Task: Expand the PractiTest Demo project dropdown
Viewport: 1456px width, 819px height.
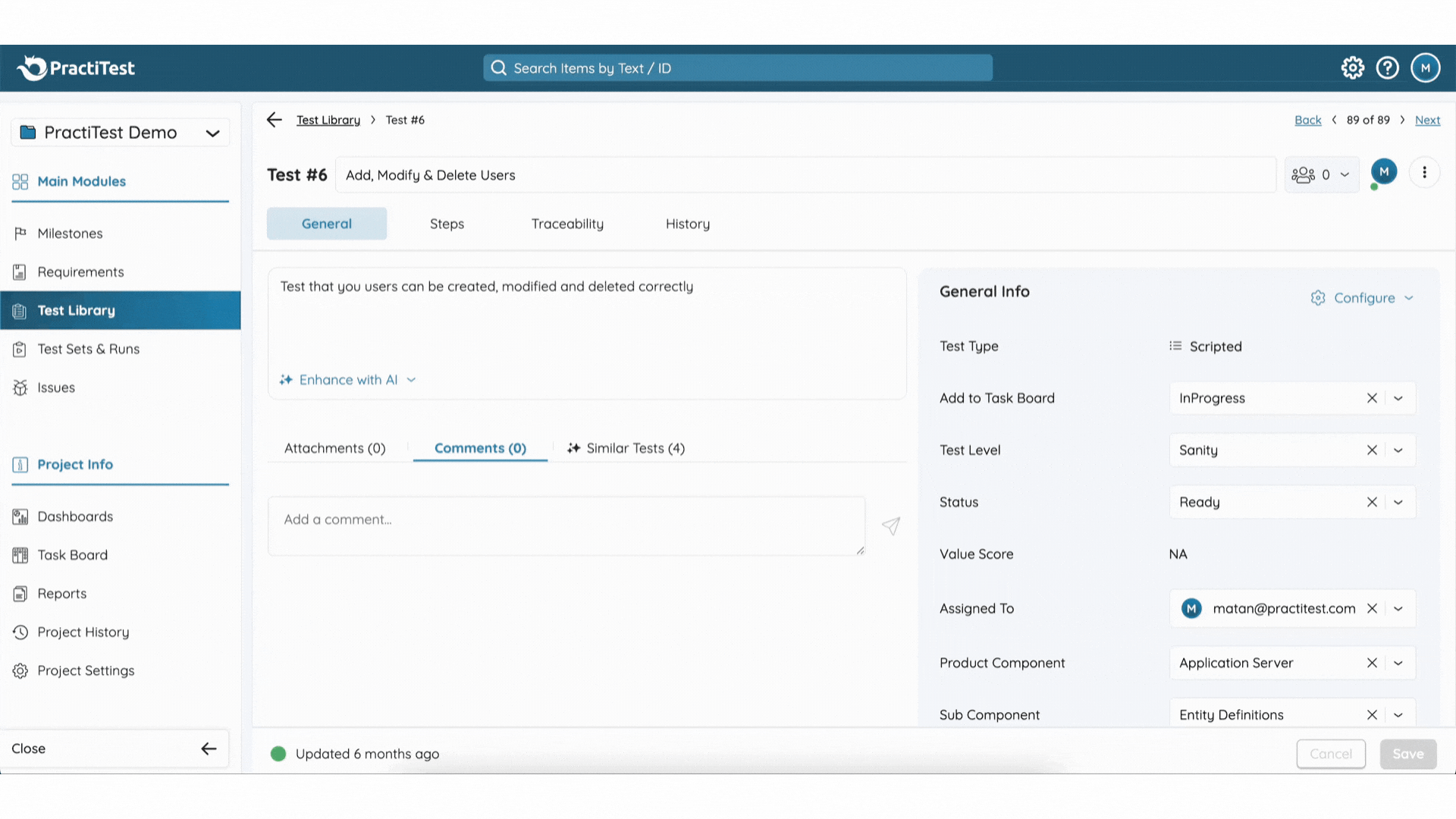Action: (212, 133)
